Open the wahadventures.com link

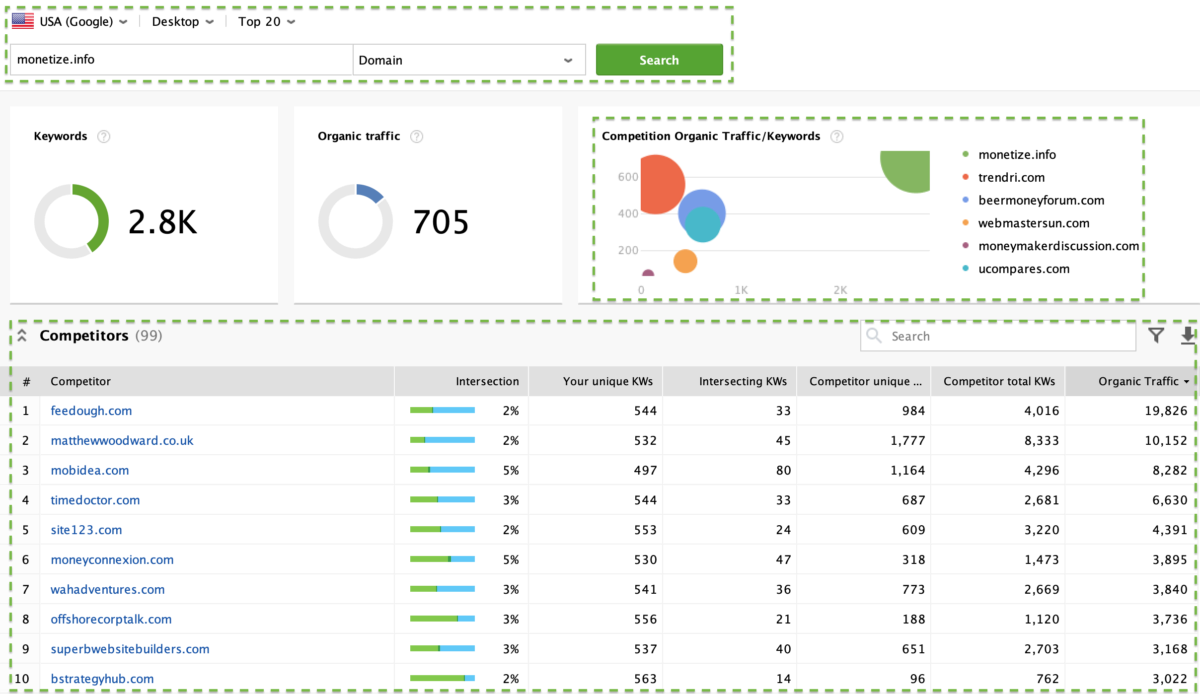[x=108, y=590]
